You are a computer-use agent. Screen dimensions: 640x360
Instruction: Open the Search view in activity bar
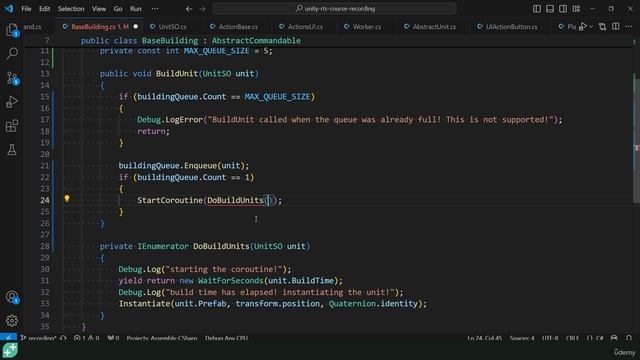12,53
